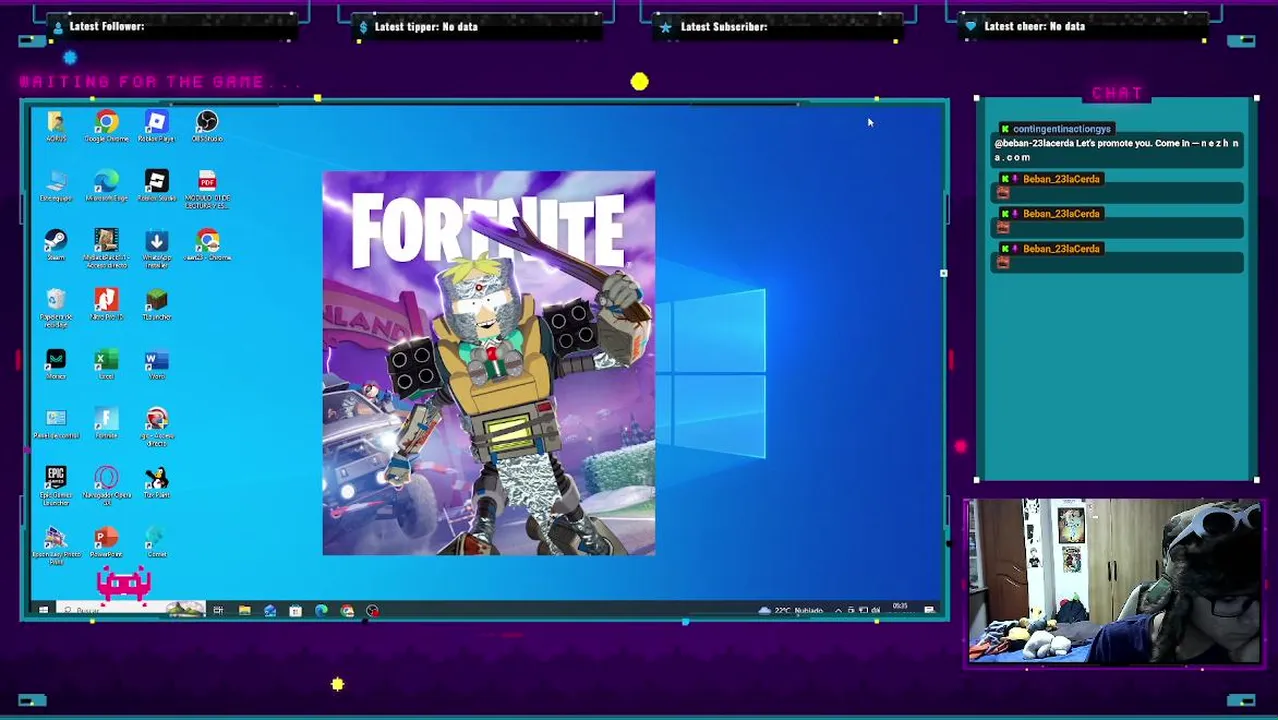Select the contingentnactiongye chat username
Image resolution: width=1278 pixels, height=720 pixels.
pyautogui.click(x=1061, y=129)
